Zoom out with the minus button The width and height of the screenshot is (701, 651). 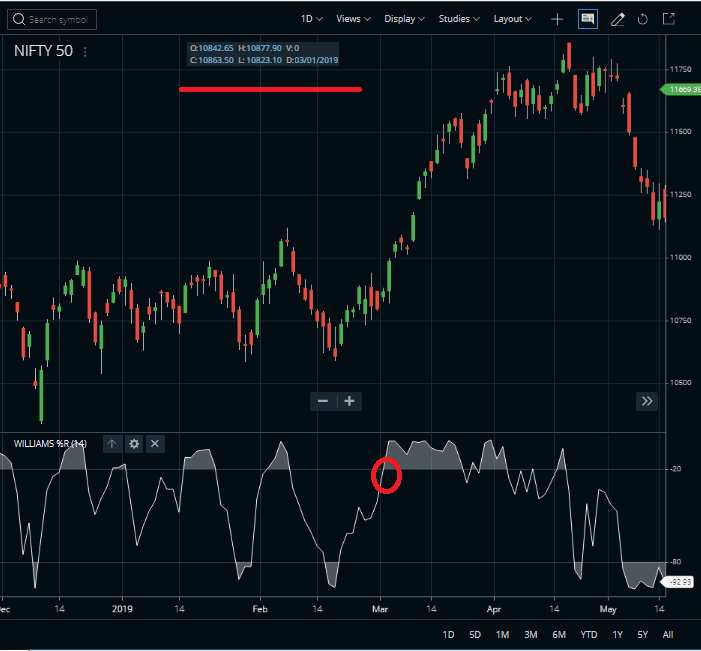(323, 401)
